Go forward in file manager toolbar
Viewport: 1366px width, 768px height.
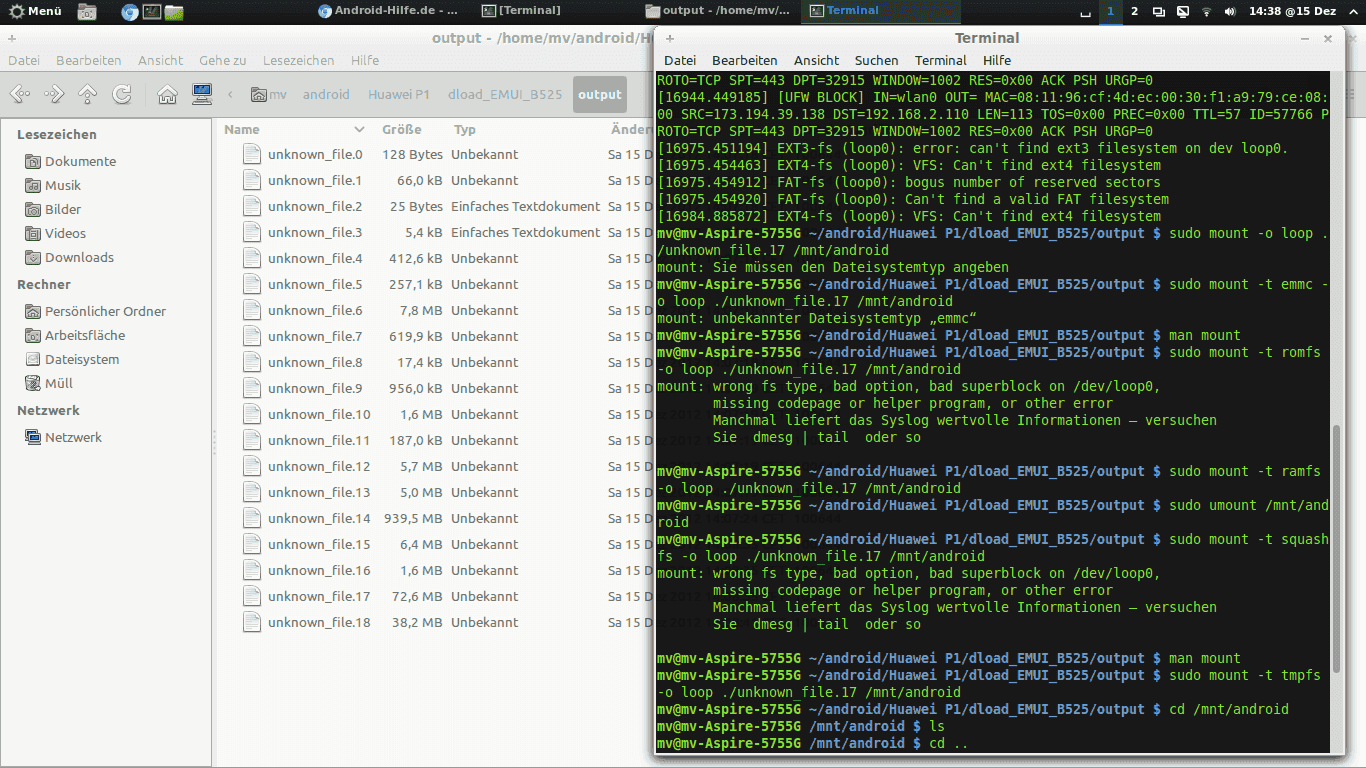pyautogui.click(x=54, y=94)
